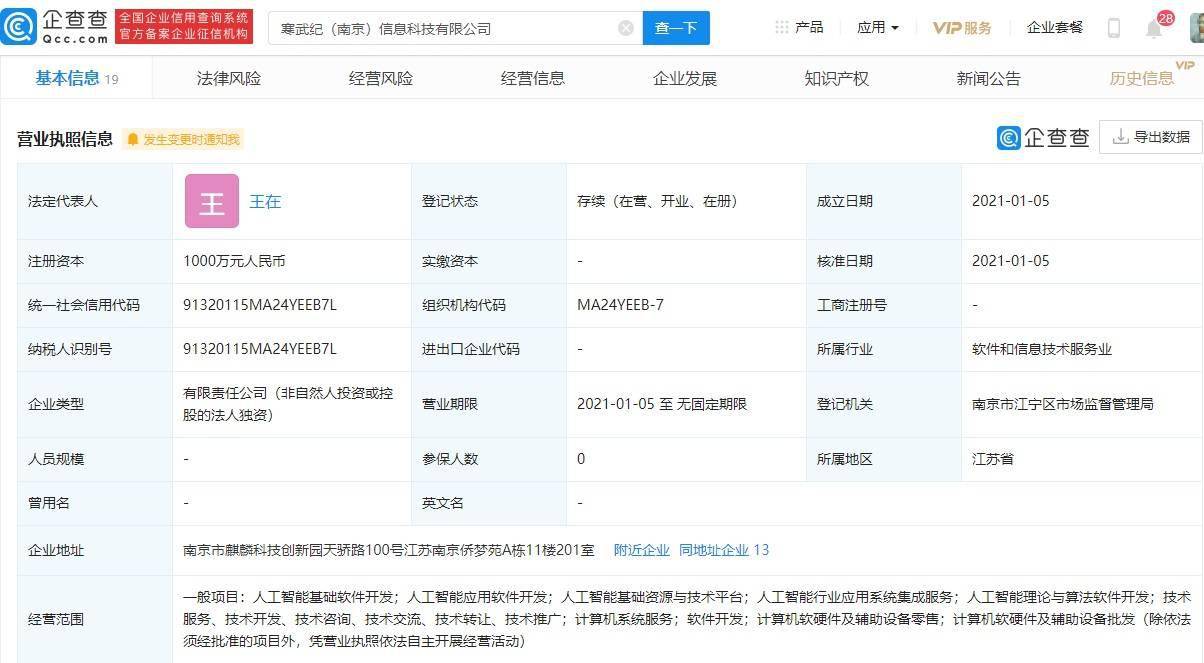
Task: Click the company address text
Action: (389, 550)
